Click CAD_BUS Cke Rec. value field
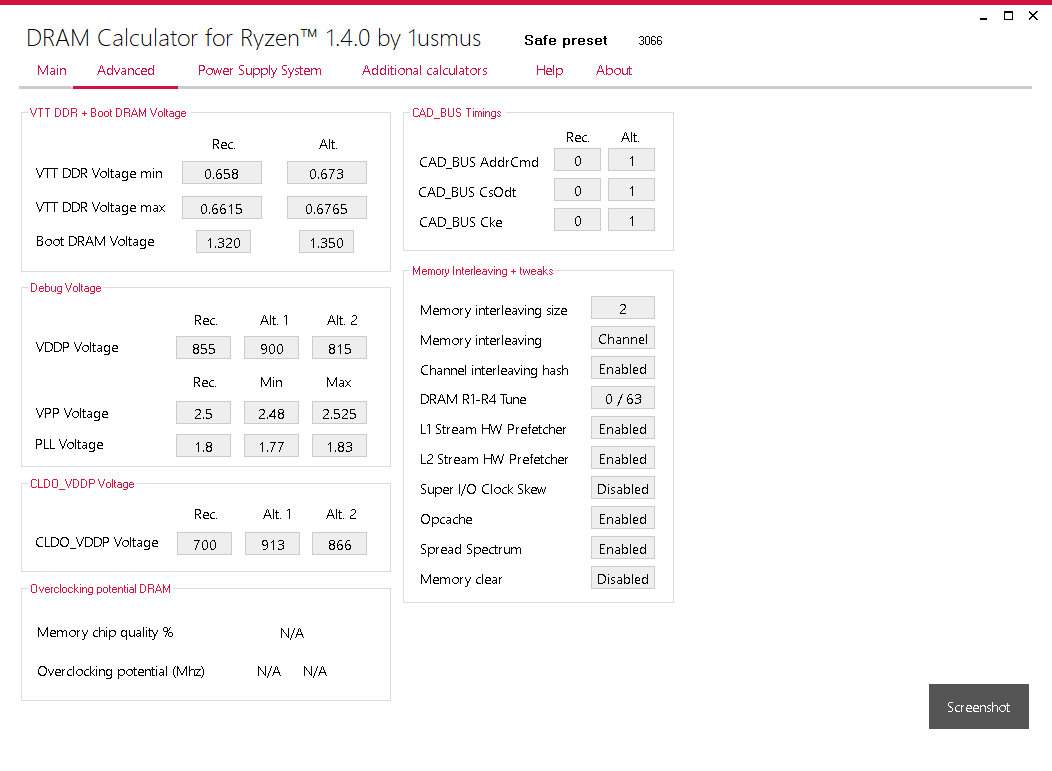The image size is (1052, 771). click(x=578, y=220)
